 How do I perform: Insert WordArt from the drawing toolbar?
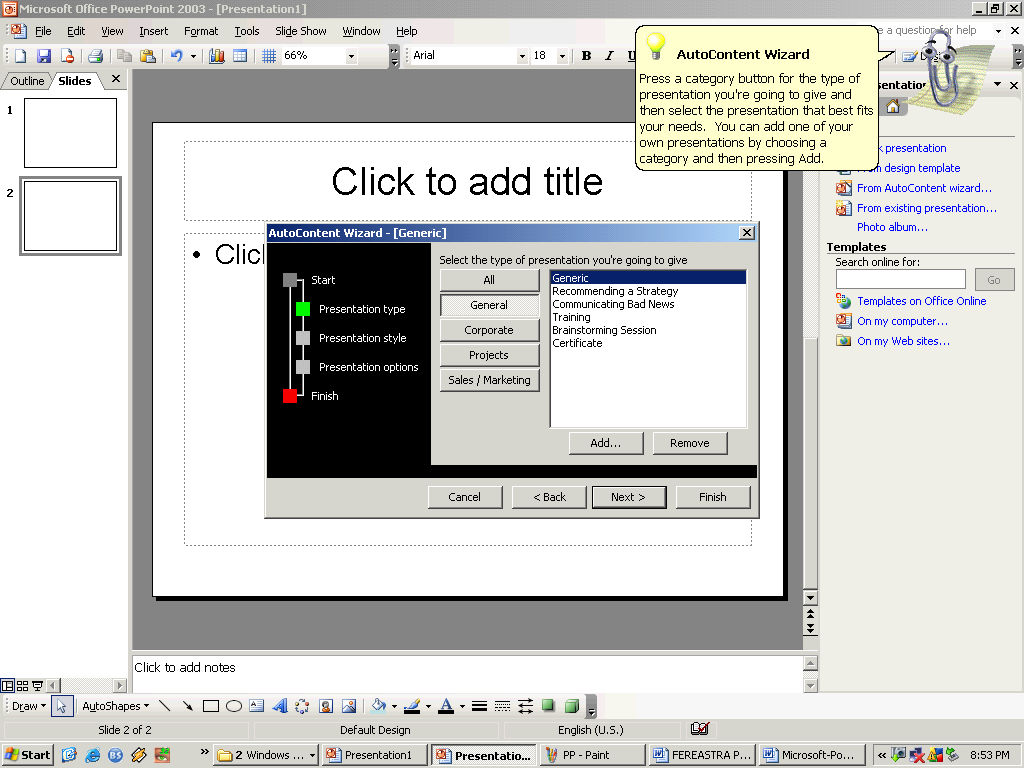pyautogui.click(x=280, y=706)
